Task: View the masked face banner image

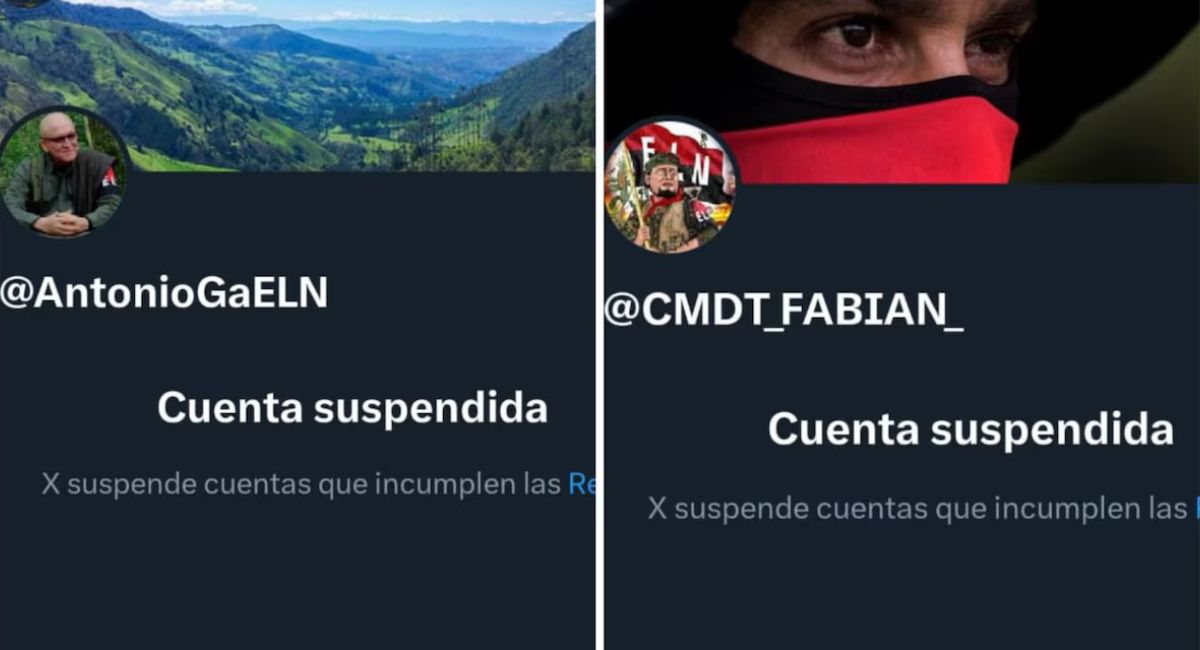Action: click(902, 91)
